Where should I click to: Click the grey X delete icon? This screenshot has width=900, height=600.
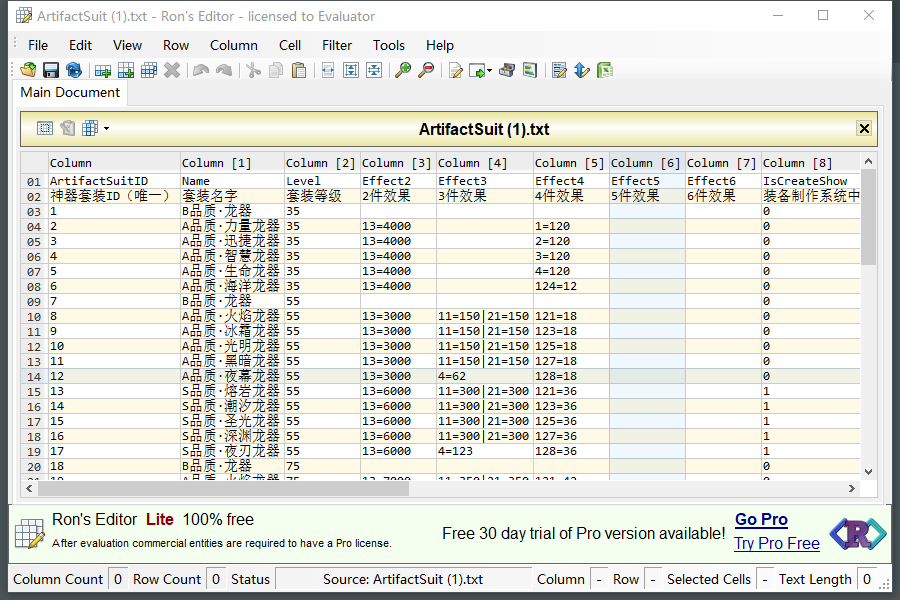[x=172, y=70]
